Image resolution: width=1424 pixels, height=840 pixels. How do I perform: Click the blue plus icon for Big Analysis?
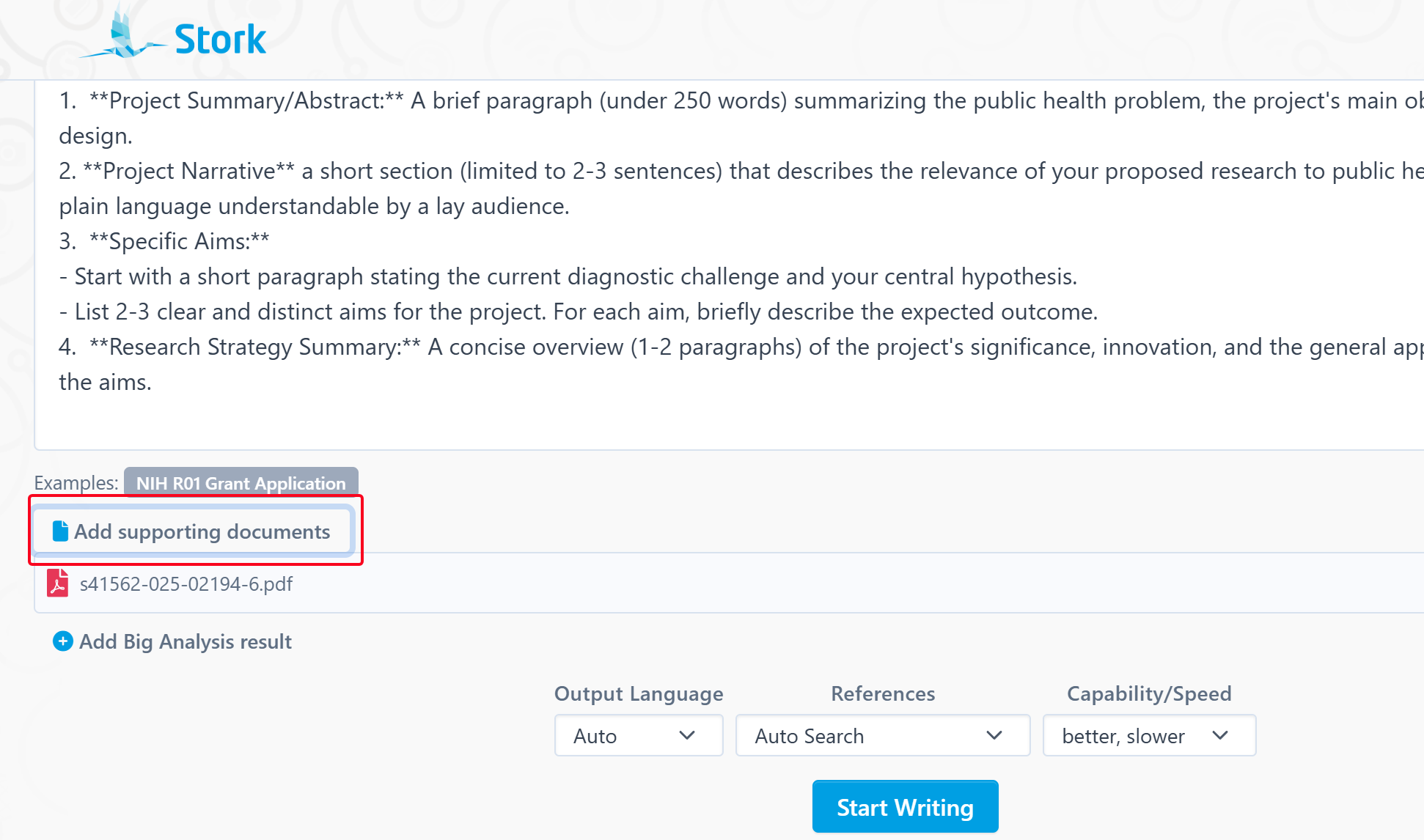tap(63, 641)
